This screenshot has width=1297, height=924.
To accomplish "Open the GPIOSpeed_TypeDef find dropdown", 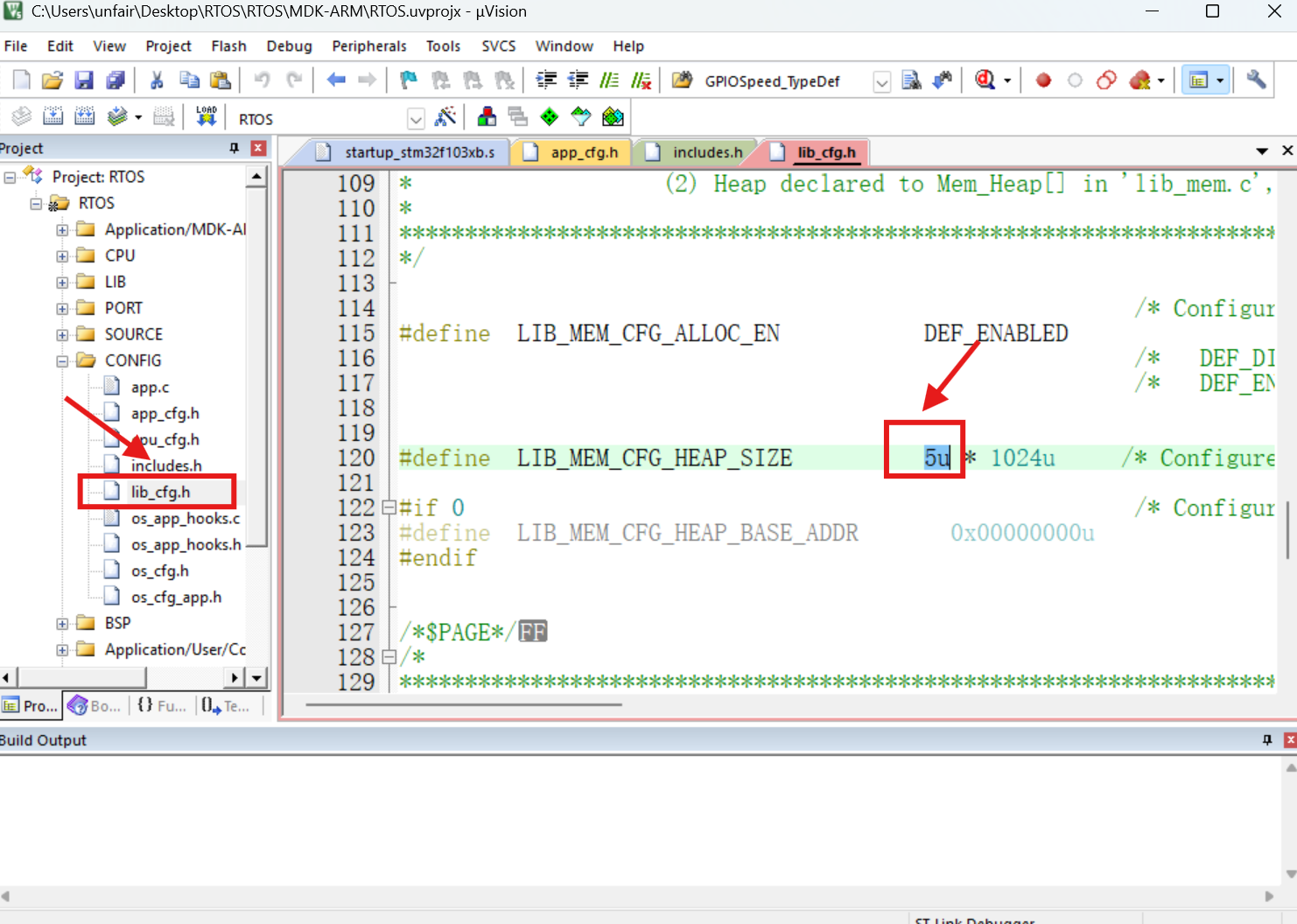I will click(x=882, y=82).
